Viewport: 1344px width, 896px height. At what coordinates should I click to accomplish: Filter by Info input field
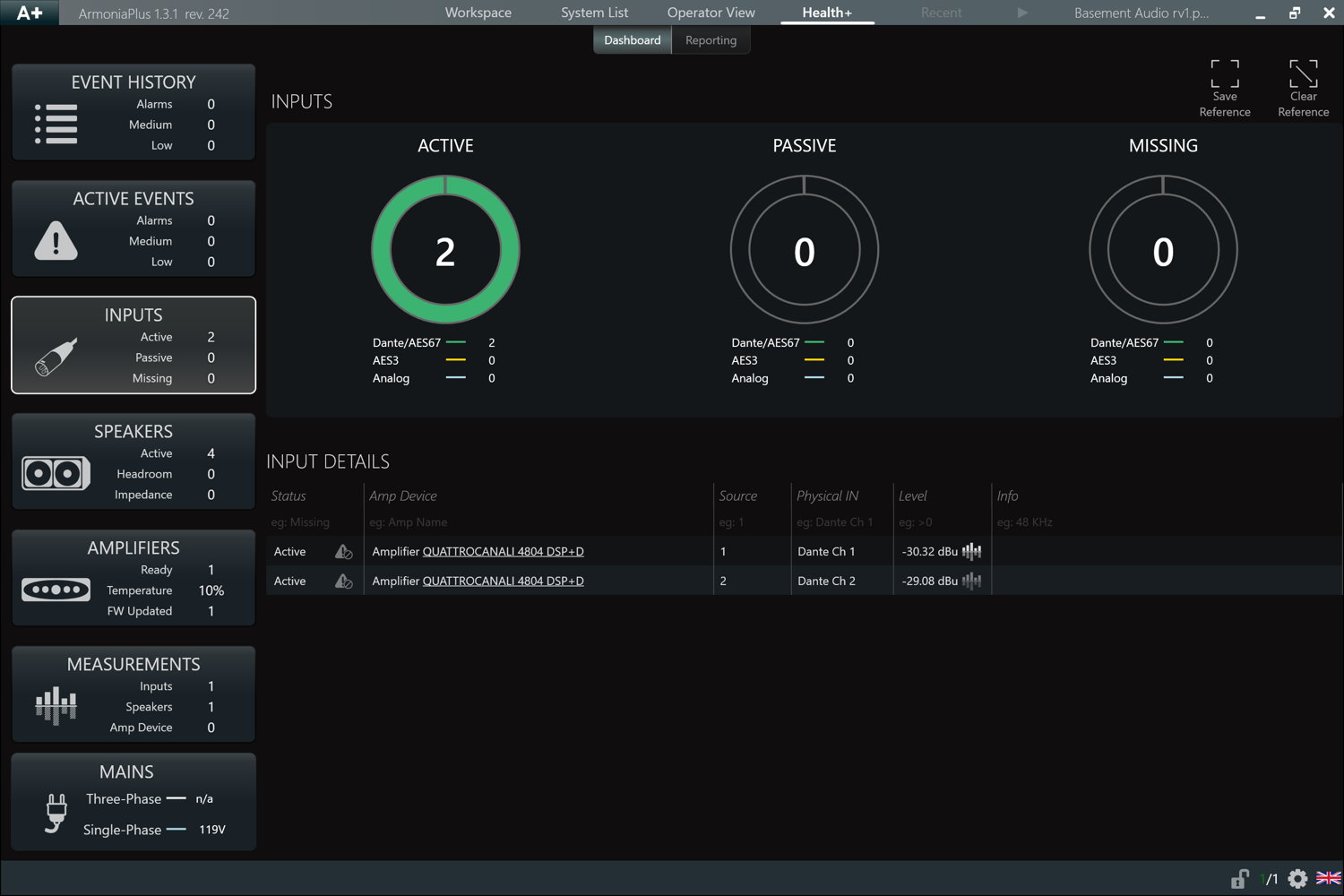click(1167, 522)
